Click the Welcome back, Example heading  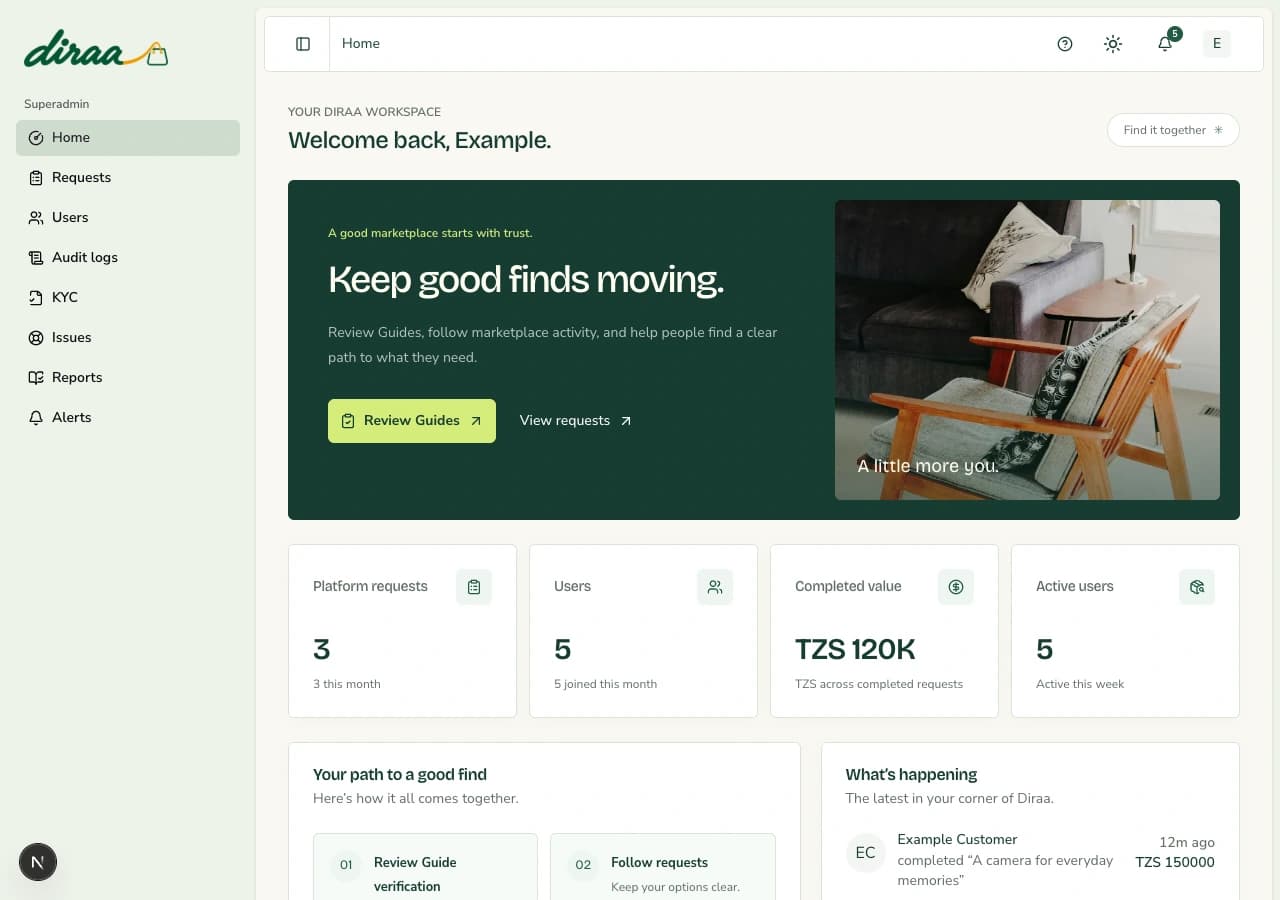point(419,141)
